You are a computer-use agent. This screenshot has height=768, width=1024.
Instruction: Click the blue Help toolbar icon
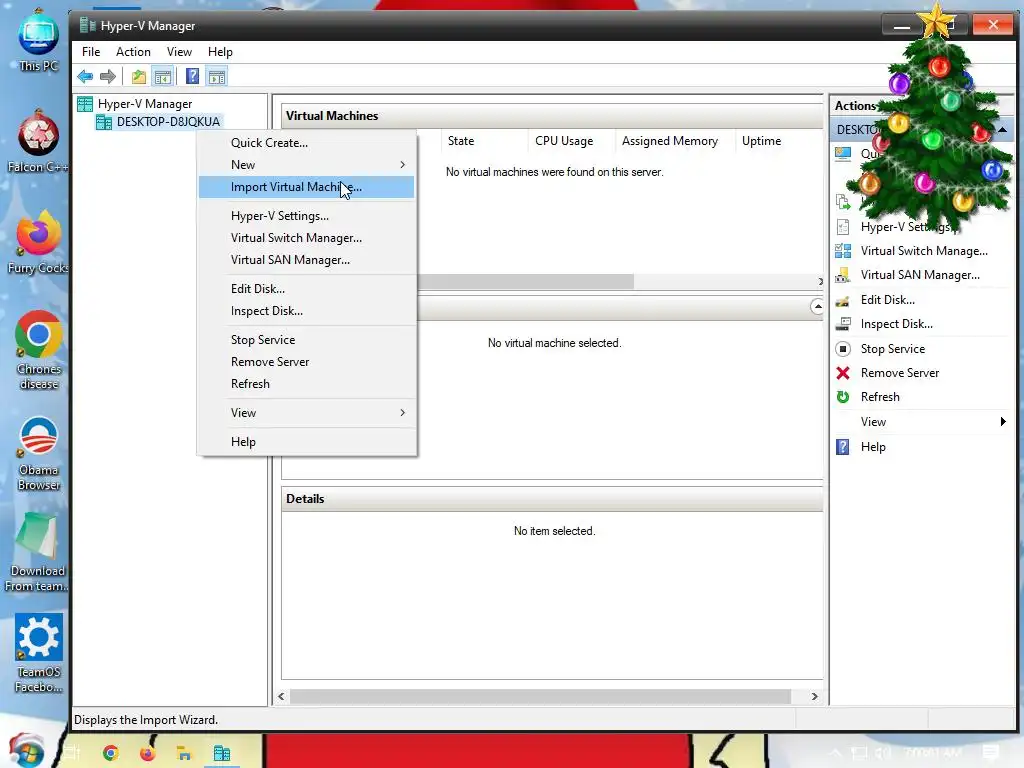pyautogui.click(x=192, y=77)
